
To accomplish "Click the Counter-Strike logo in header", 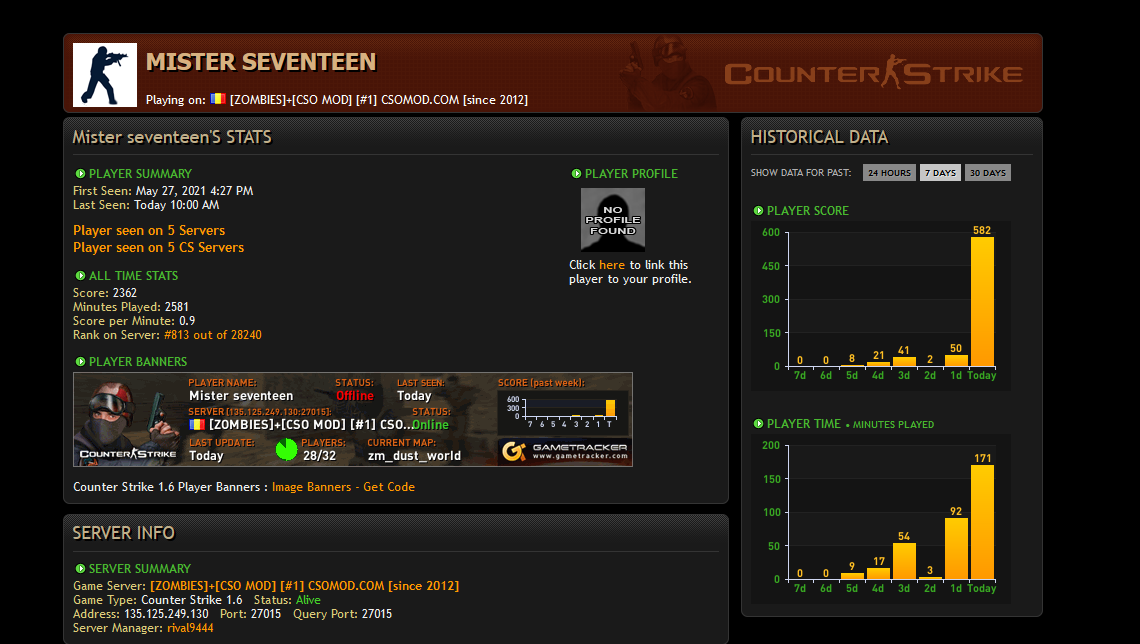I will pos(873,74).
